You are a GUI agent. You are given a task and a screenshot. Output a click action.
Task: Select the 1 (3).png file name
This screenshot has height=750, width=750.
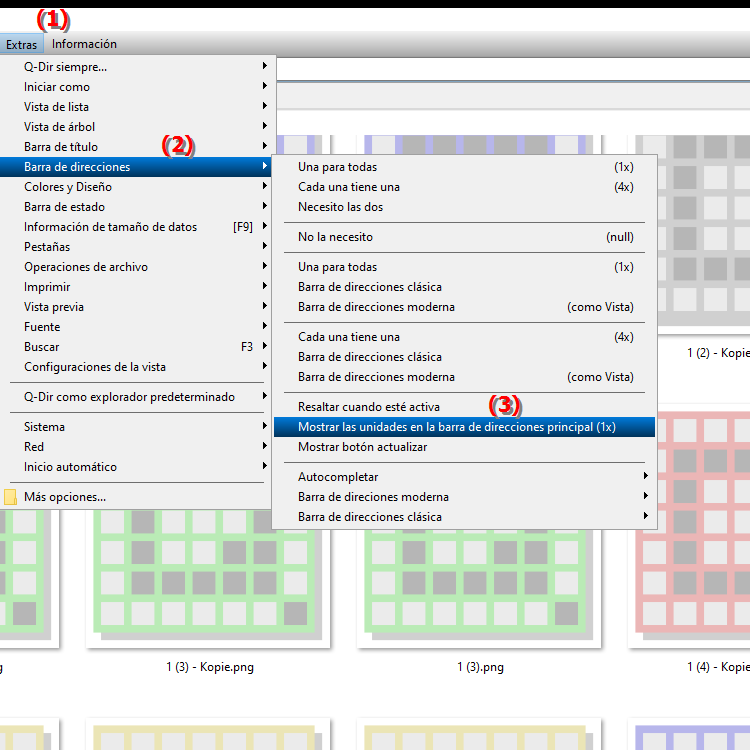pos(480,667)
